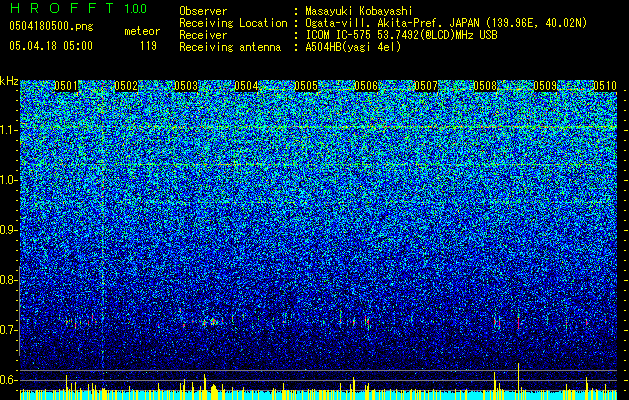Select the version number 1.0.0
629x400 pixels.
[136, 8]
